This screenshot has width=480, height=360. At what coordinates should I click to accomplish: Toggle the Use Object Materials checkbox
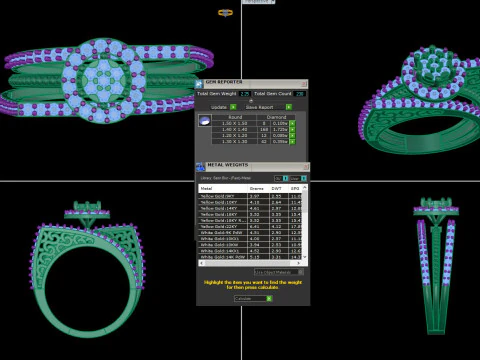[300, 272]
